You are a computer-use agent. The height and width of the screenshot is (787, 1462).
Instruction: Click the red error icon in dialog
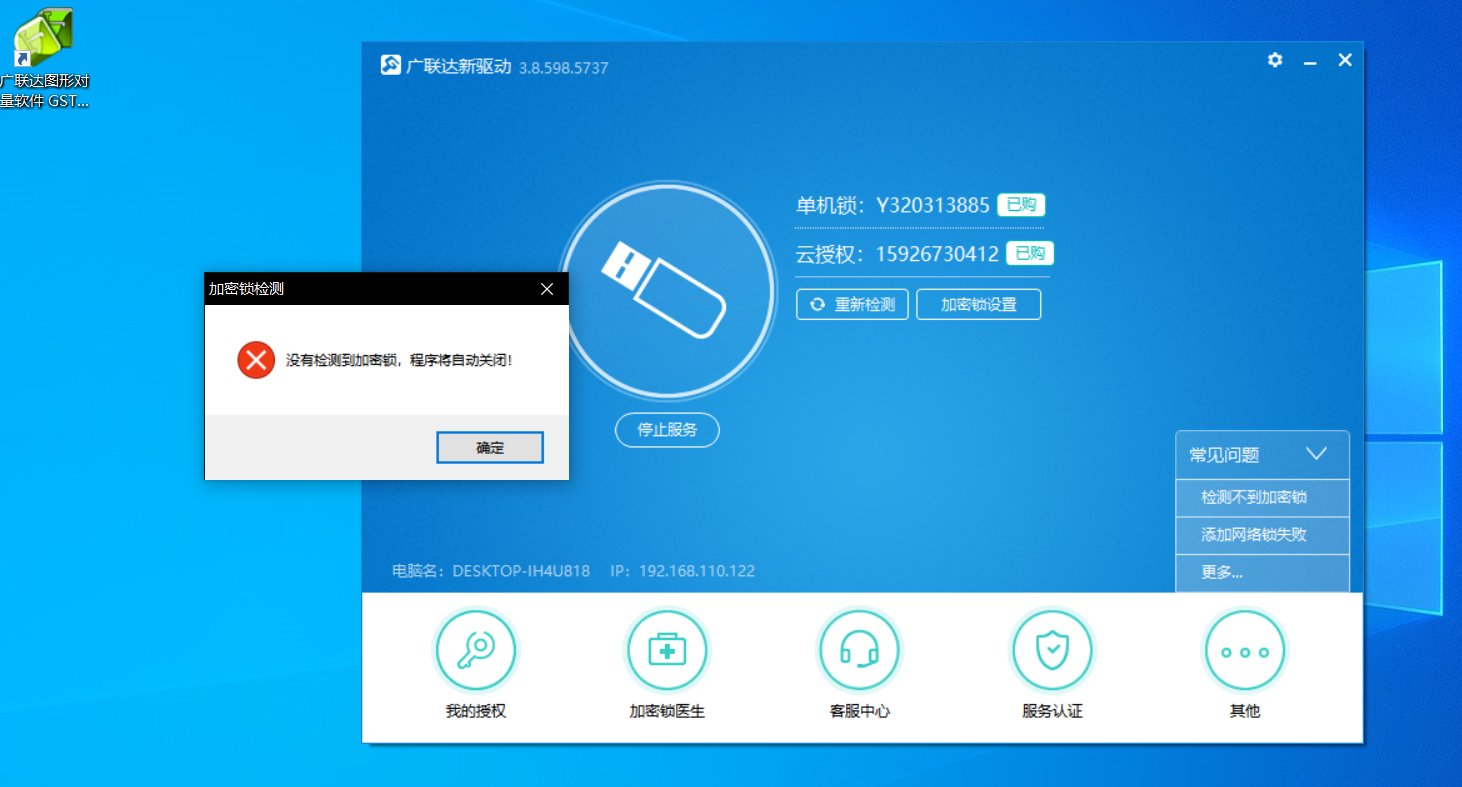(256, 359)
